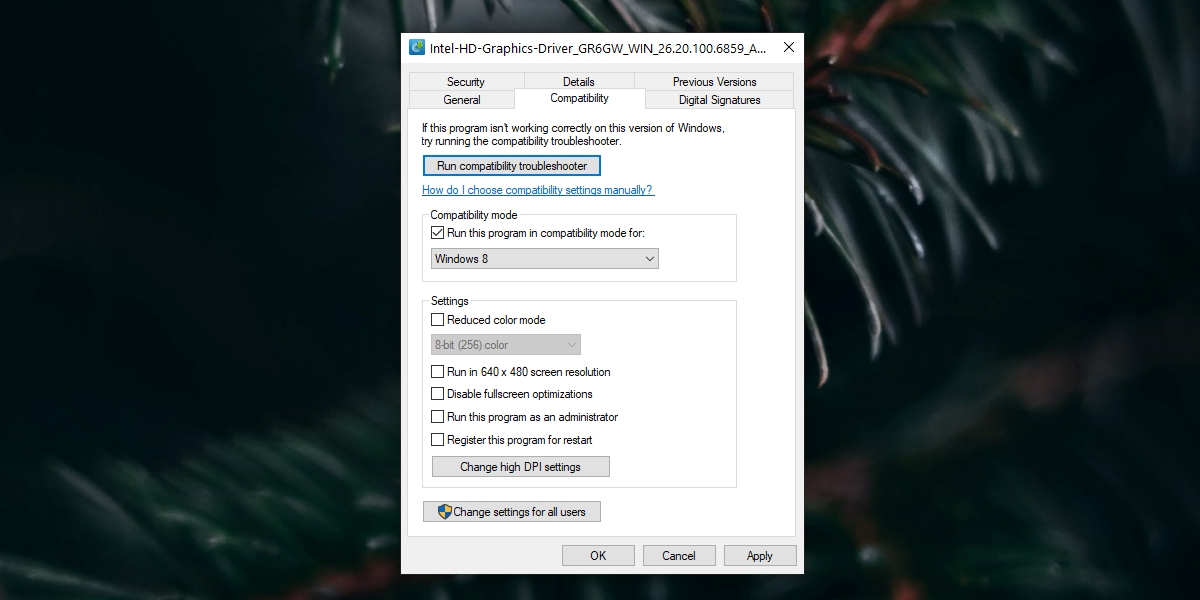
Task: Enable Register this program for restart
Action: 437,440
